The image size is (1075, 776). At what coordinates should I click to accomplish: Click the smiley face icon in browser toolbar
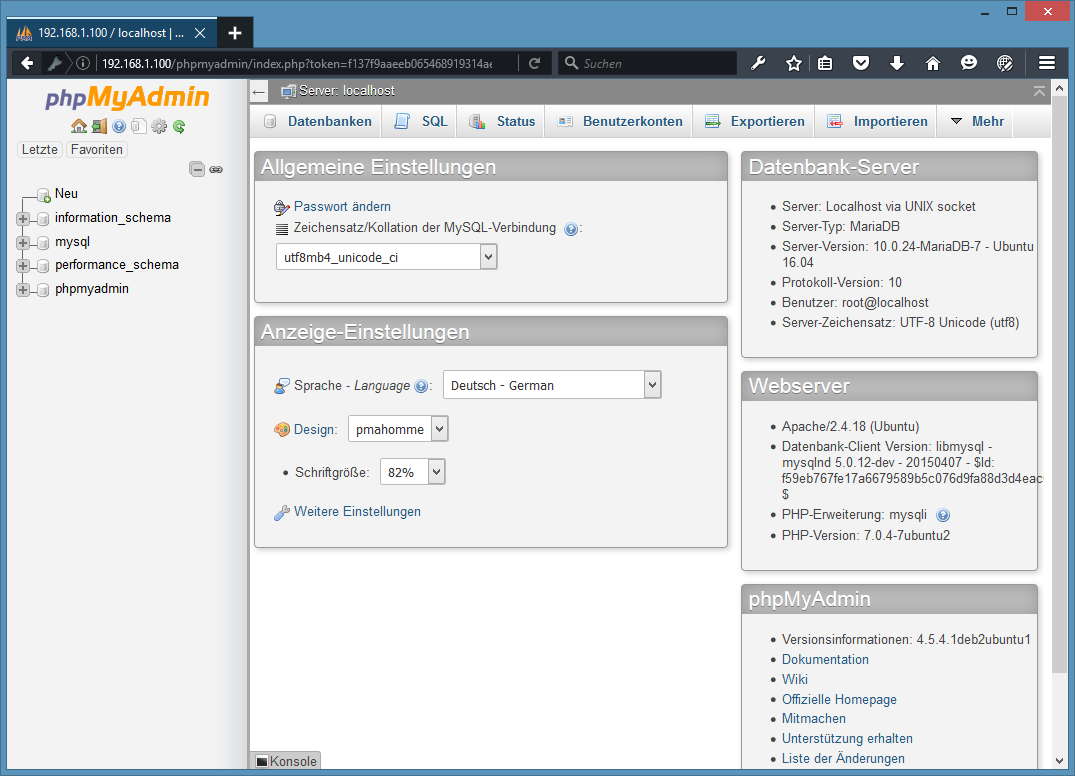pos(969,64)
